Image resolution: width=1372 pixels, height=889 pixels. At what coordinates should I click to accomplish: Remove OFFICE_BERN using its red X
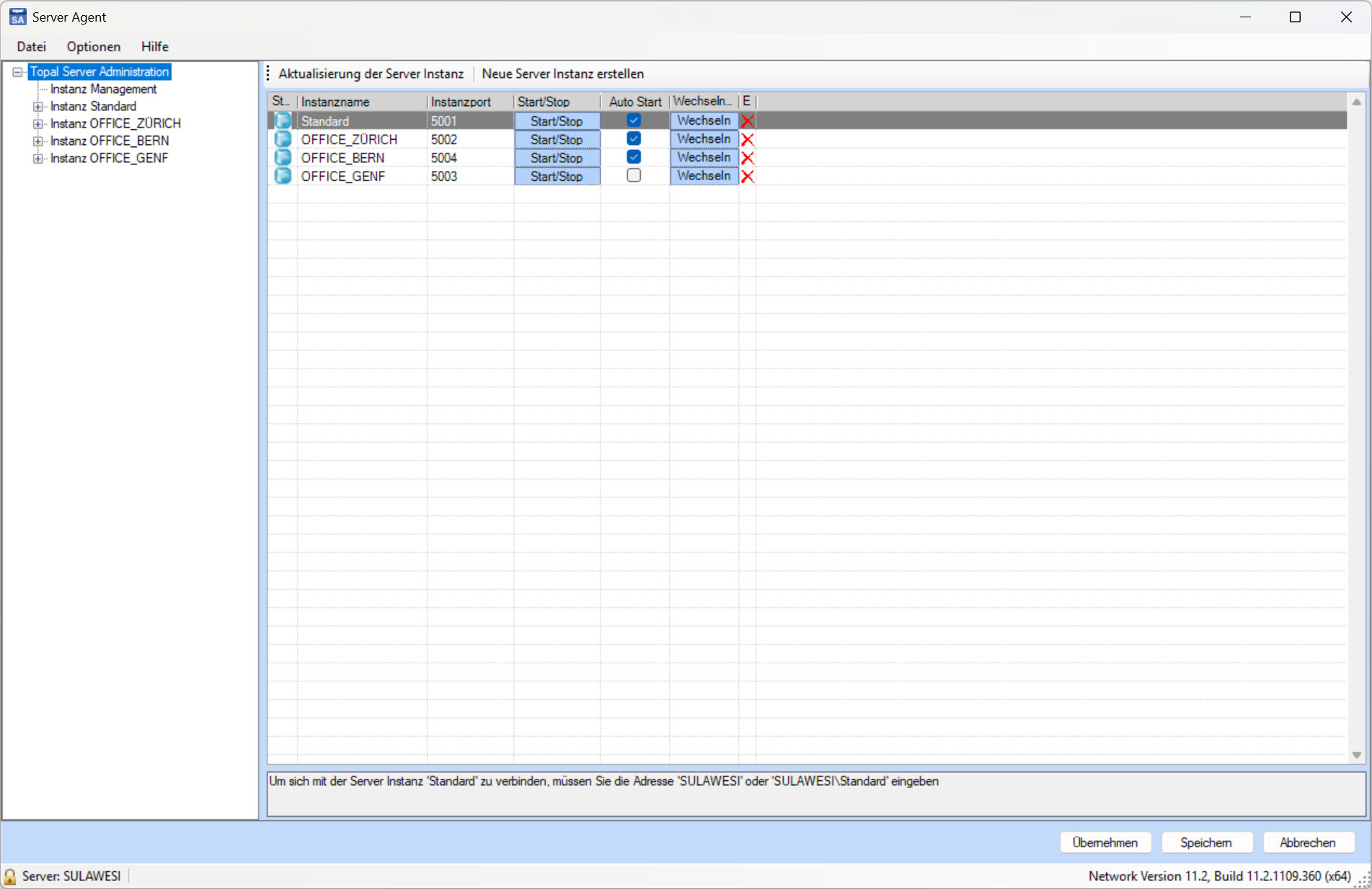(x=748, y=158)
